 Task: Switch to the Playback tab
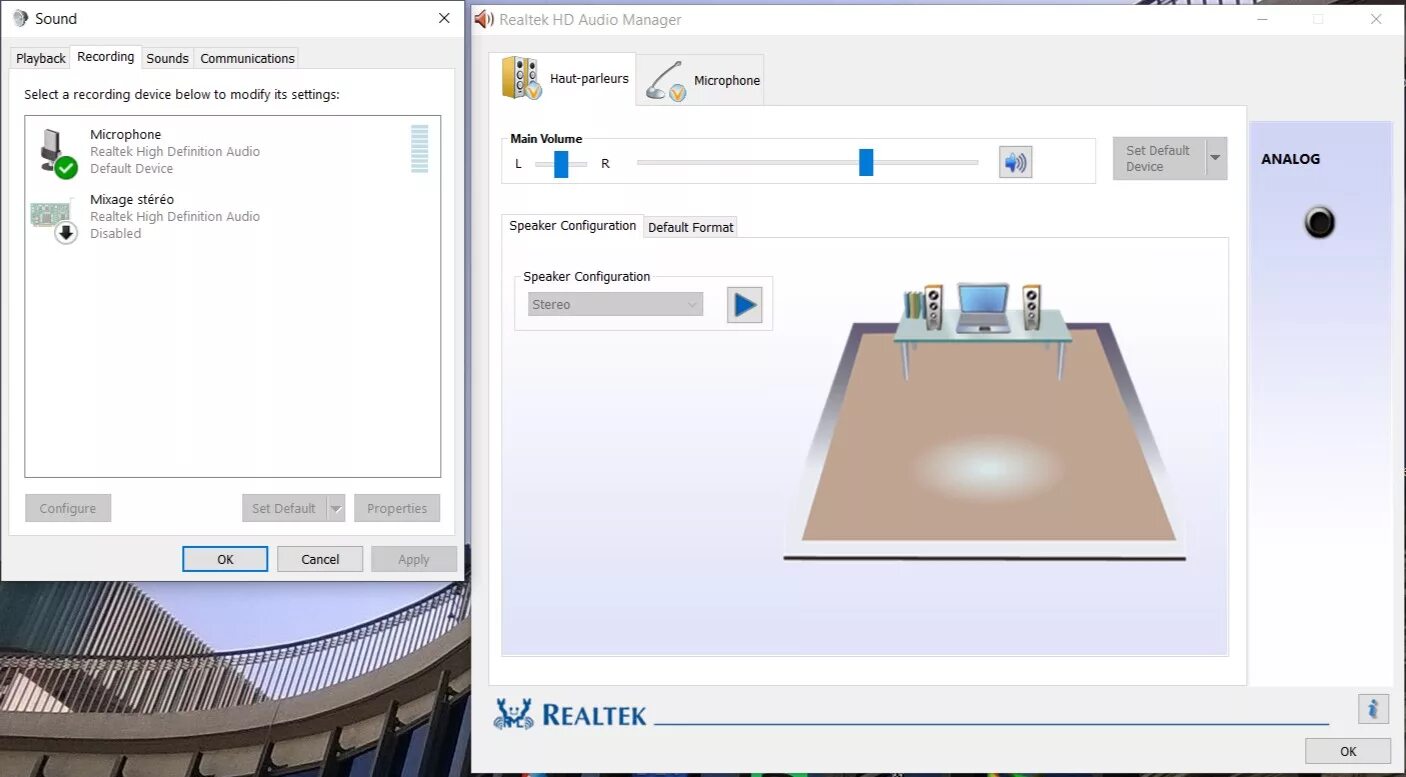41,58
